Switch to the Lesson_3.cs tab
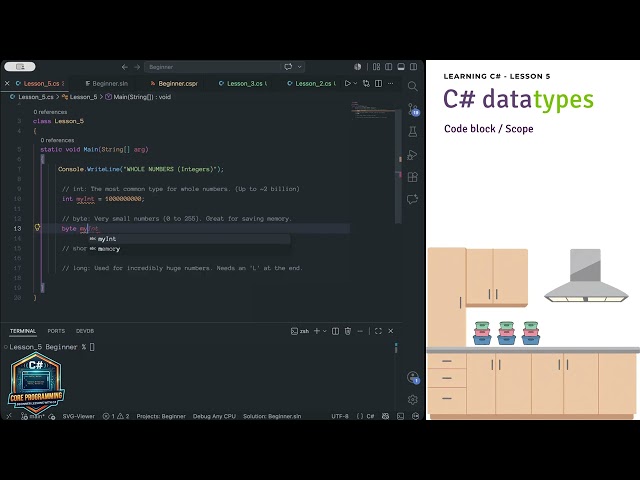The height and width of the screenshot is (480, 640). [x=243, y=84]
